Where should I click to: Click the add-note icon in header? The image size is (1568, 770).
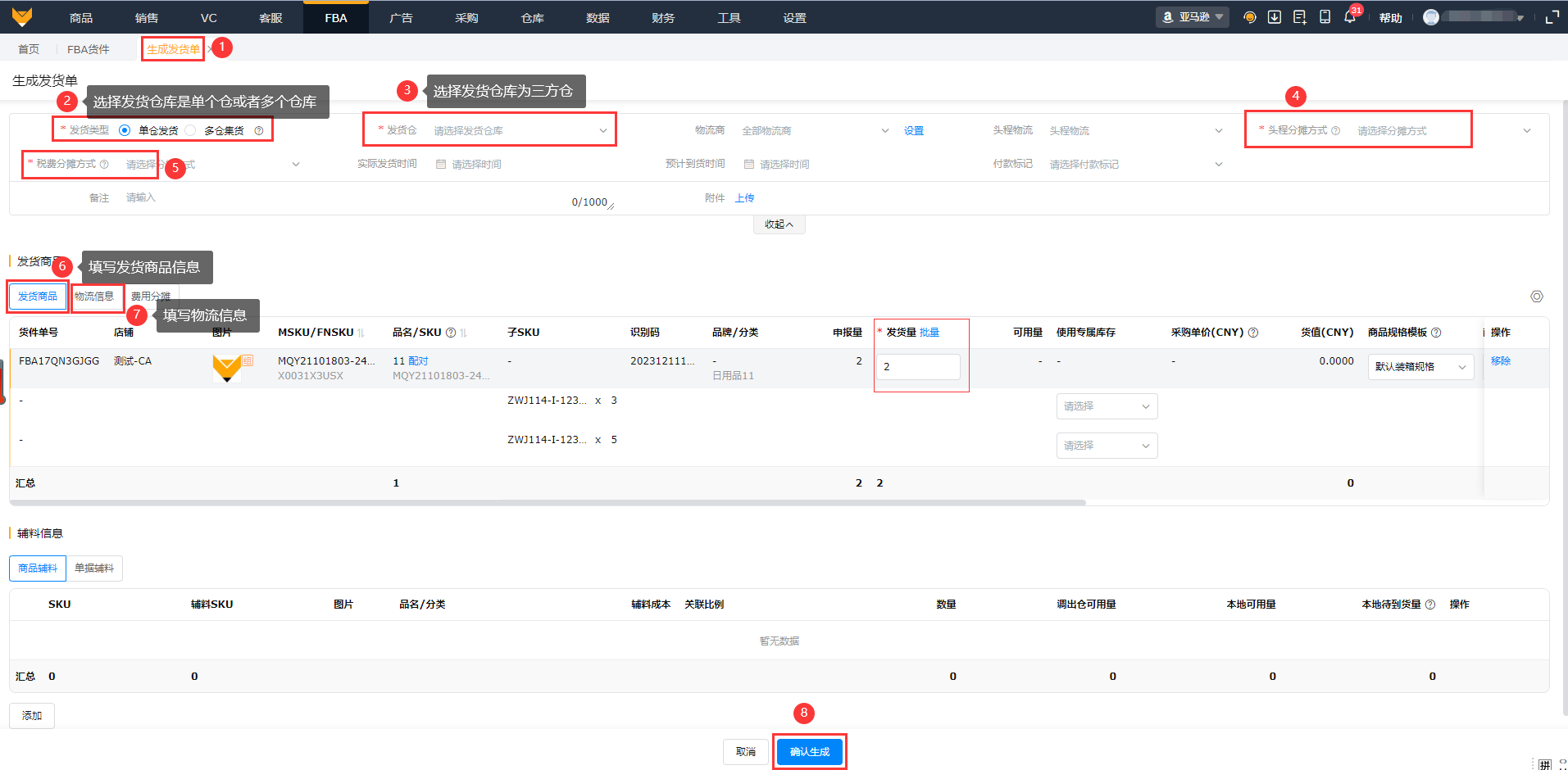click(x=1299, y=17)
